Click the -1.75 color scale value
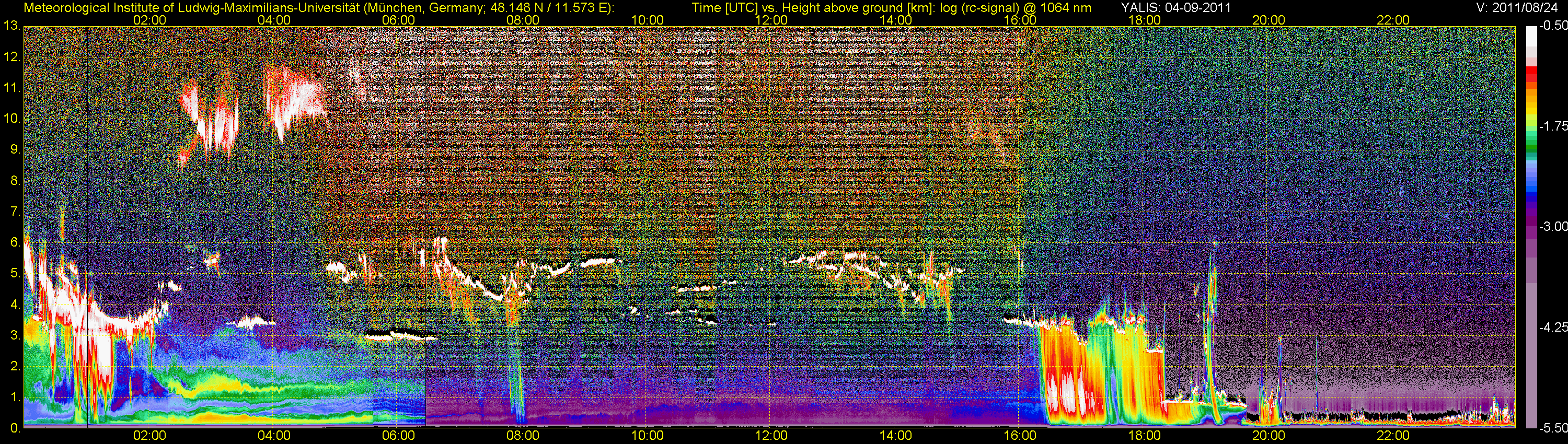Image resolution: width=1568 pixels, height=444 pixels. point(1553,126)
